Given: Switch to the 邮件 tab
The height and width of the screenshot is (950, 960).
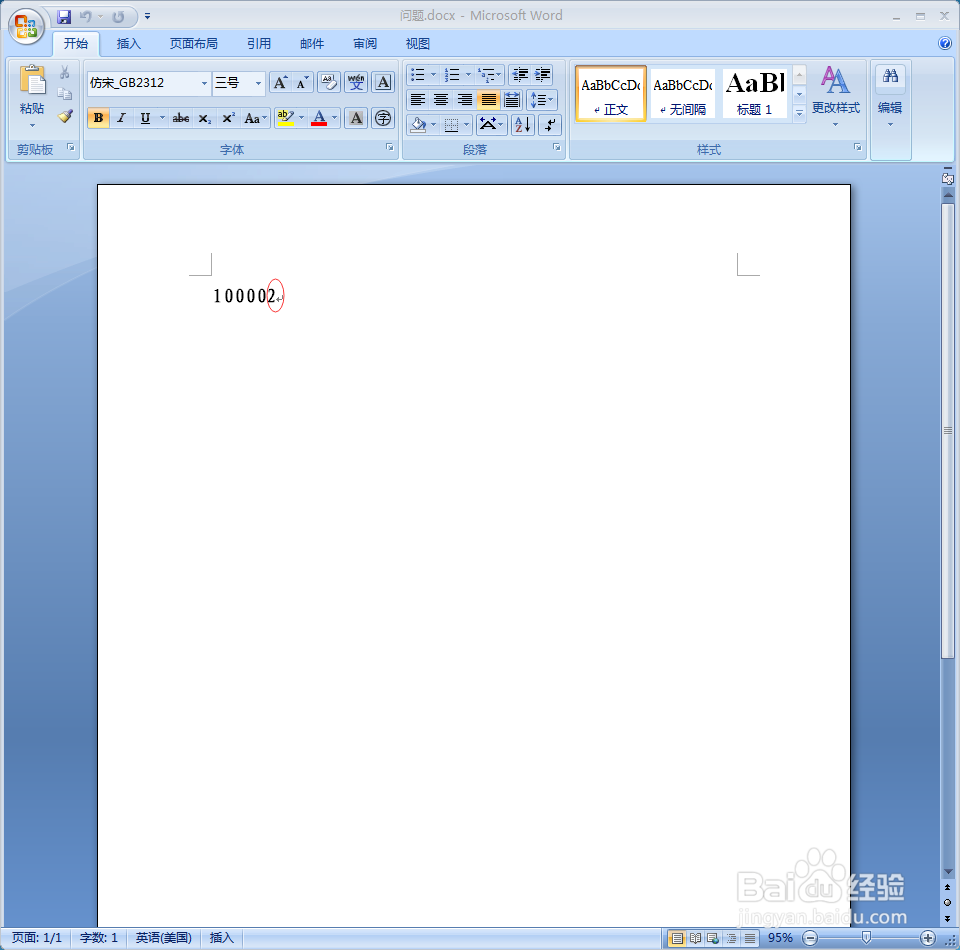Looking at the screenshot, I should point(312,43).
